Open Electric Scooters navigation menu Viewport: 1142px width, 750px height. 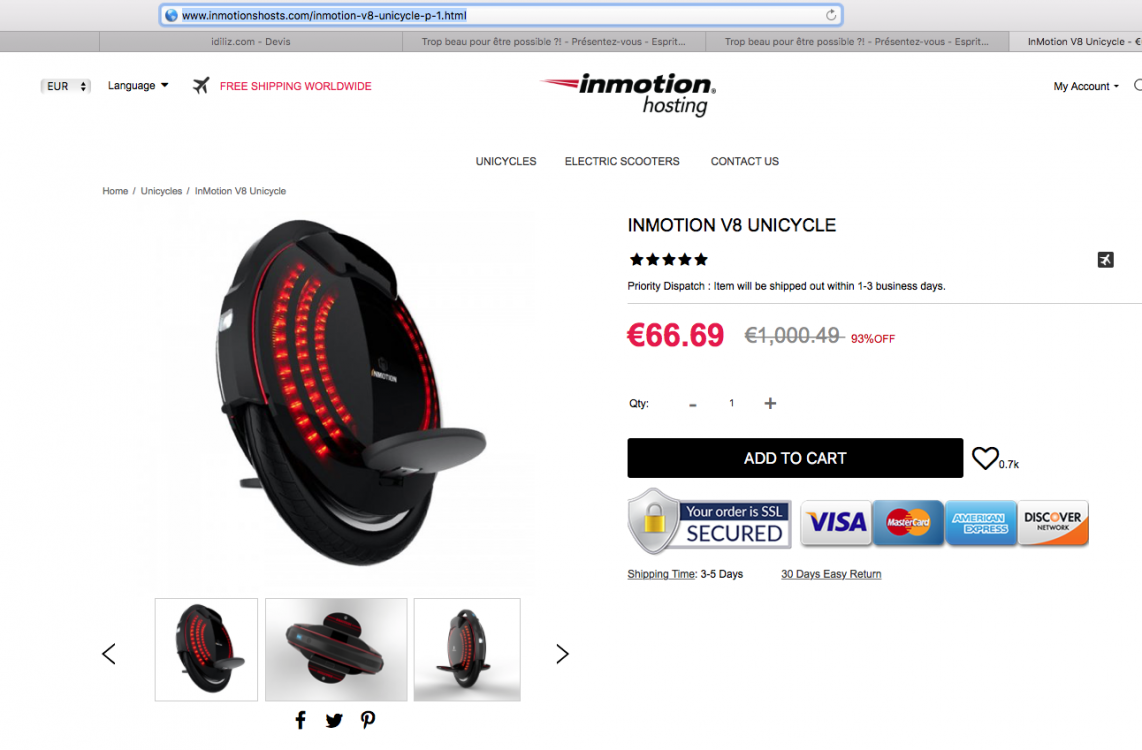tap(622, 161)
